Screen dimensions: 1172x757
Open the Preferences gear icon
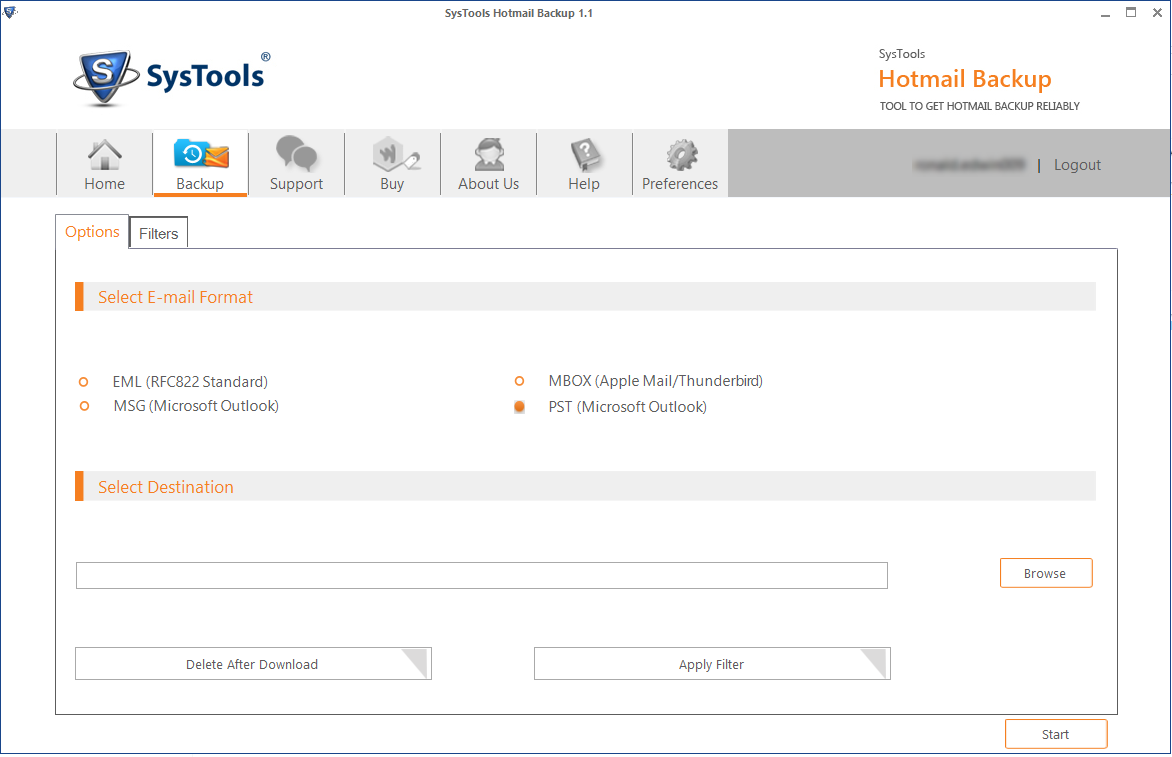click(680, 156)
